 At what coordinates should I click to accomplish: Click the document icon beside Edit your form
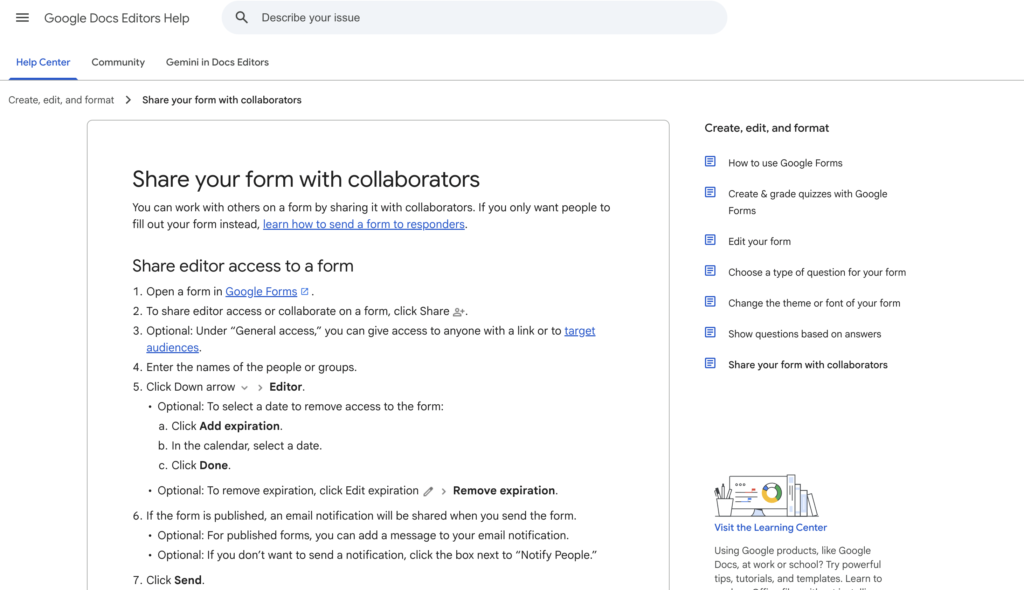(x=710, y=240)
